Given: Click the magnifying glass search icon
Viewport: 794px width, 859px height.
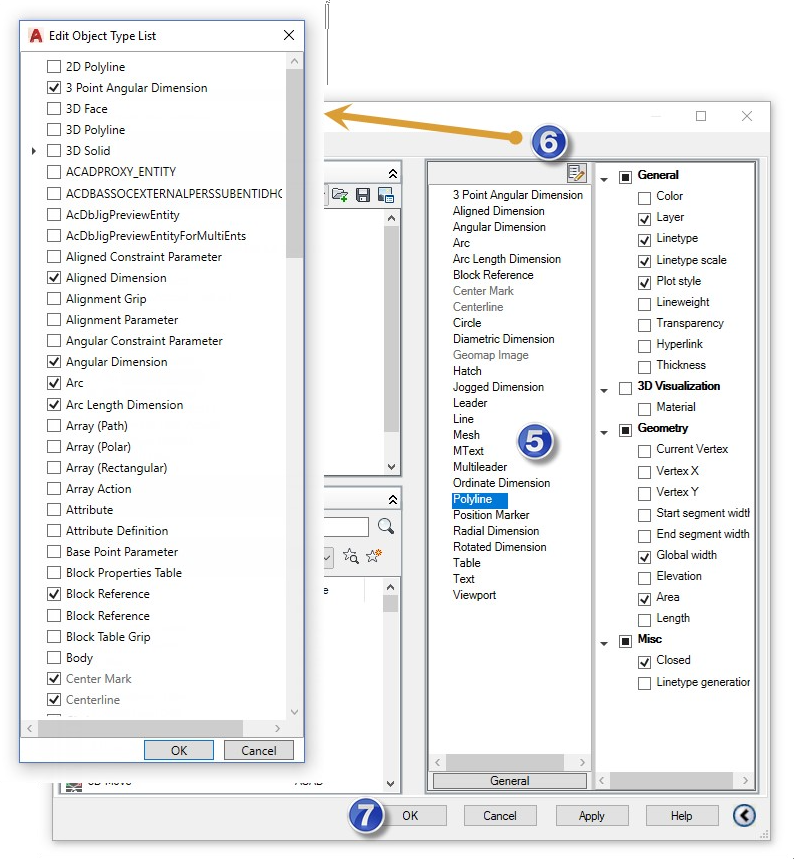Looking at the screenshot, I should click(386, 526).
